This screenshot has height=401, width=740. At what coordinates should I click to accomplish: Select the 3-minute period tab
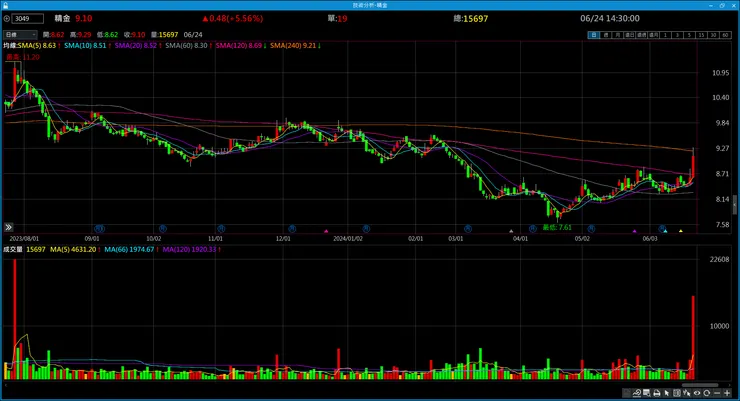pos(678,35)
